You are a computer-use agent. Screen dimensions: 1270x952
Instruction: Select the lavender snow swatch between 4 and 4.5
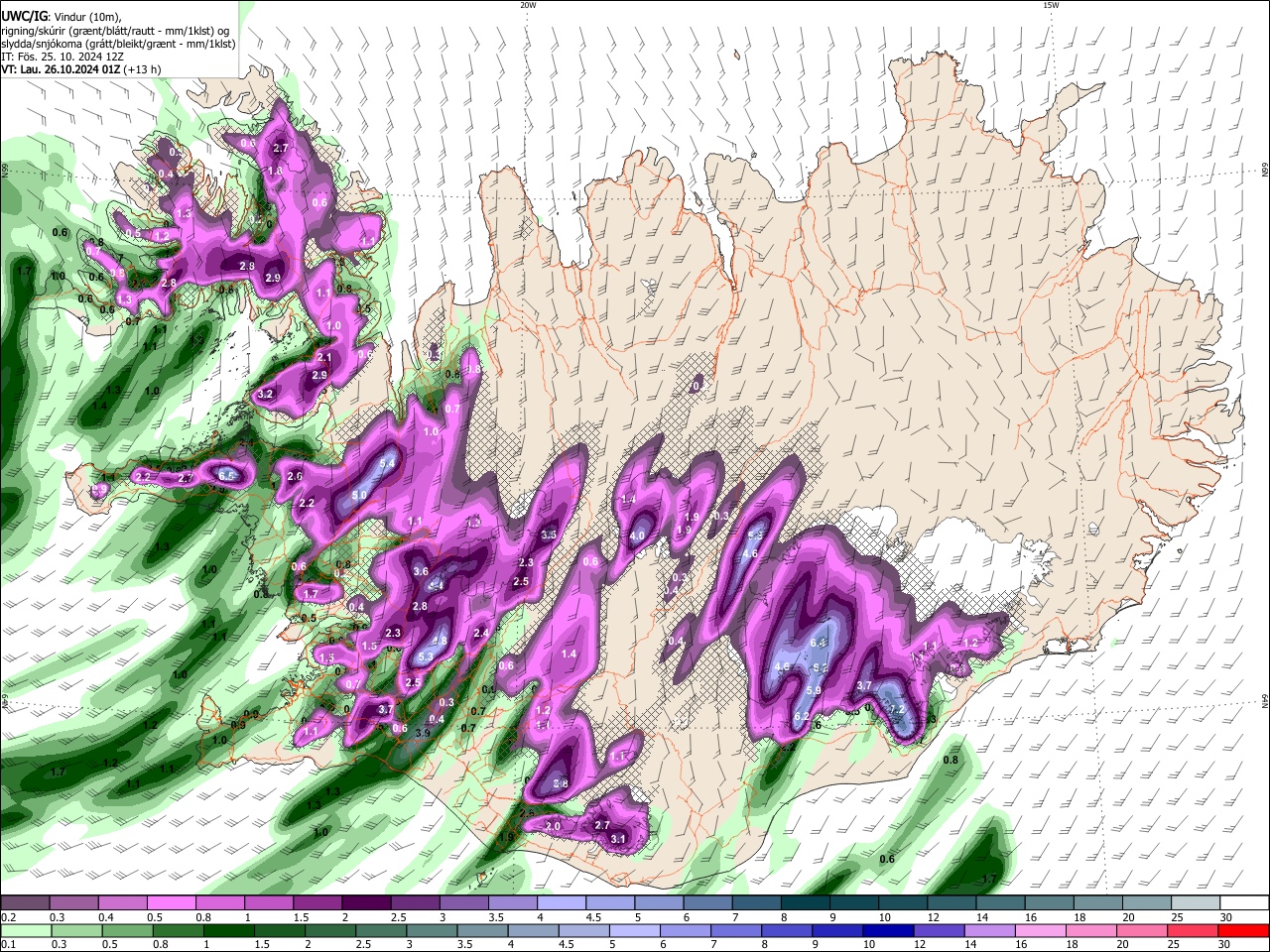coord(562,902)
